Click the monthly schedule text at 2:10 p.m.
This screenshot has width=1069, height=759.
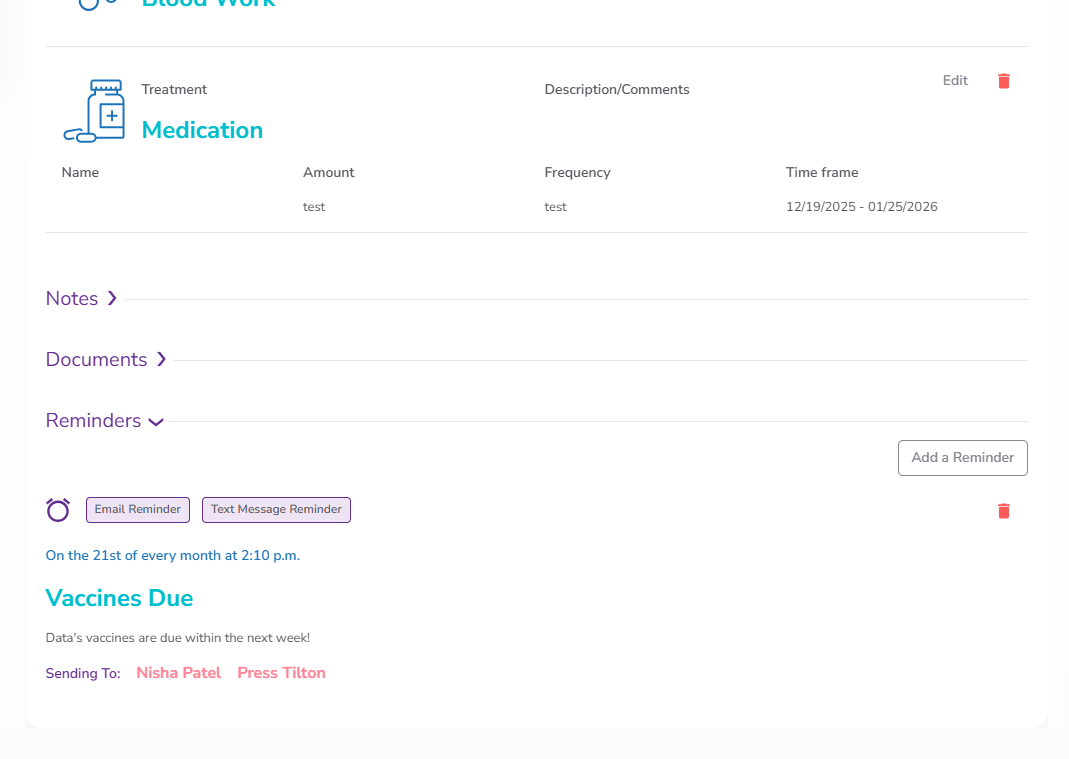point(172,555)
